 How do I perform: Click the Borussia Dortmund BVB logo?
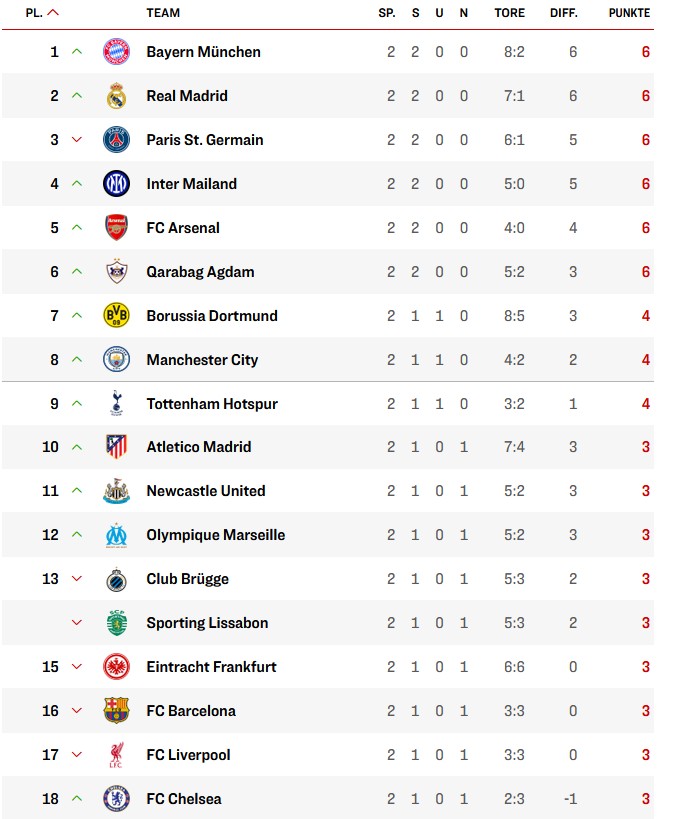click(x=117, y=316)
